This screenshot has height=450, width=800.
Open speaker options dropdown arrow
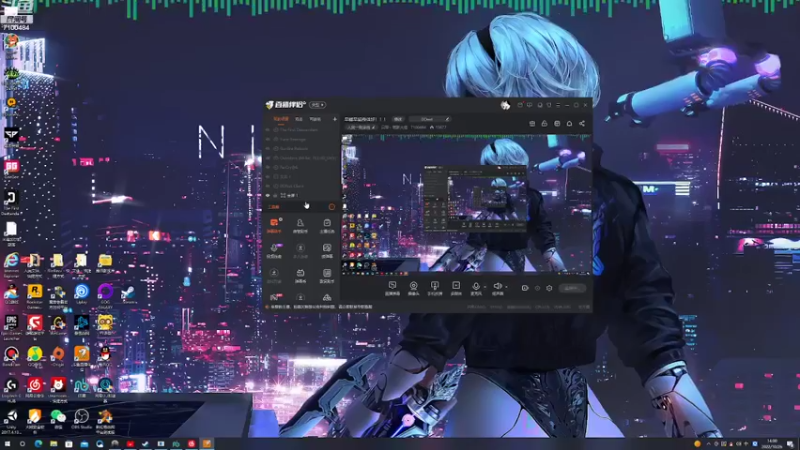click(506, 287)
